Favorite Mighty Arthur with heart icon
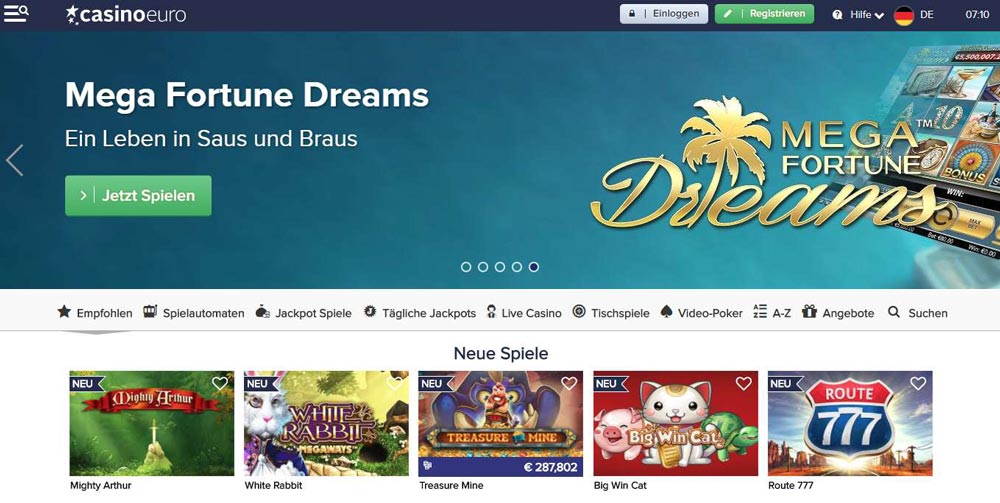Image resolution: width=1000 pixels, height=503 pixels. tap(219, 383)
